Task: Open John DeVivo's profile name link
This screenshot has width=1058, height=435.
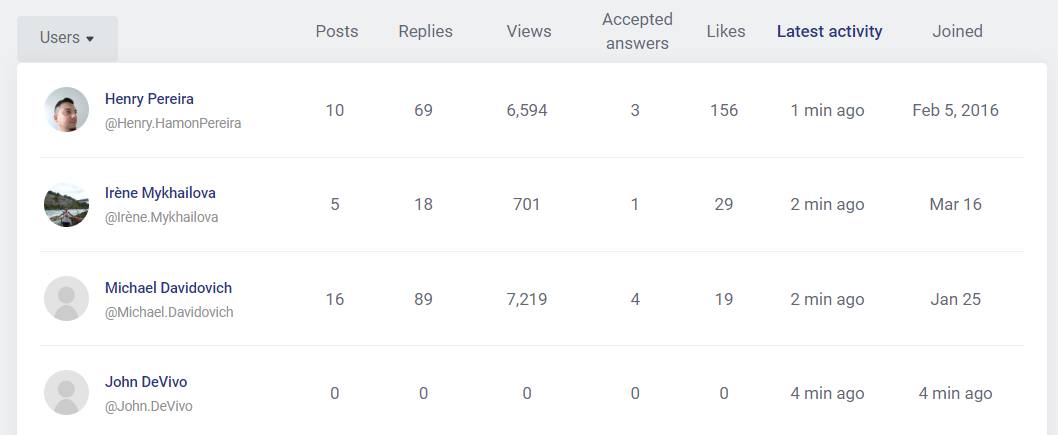Action: pos(146,382)
